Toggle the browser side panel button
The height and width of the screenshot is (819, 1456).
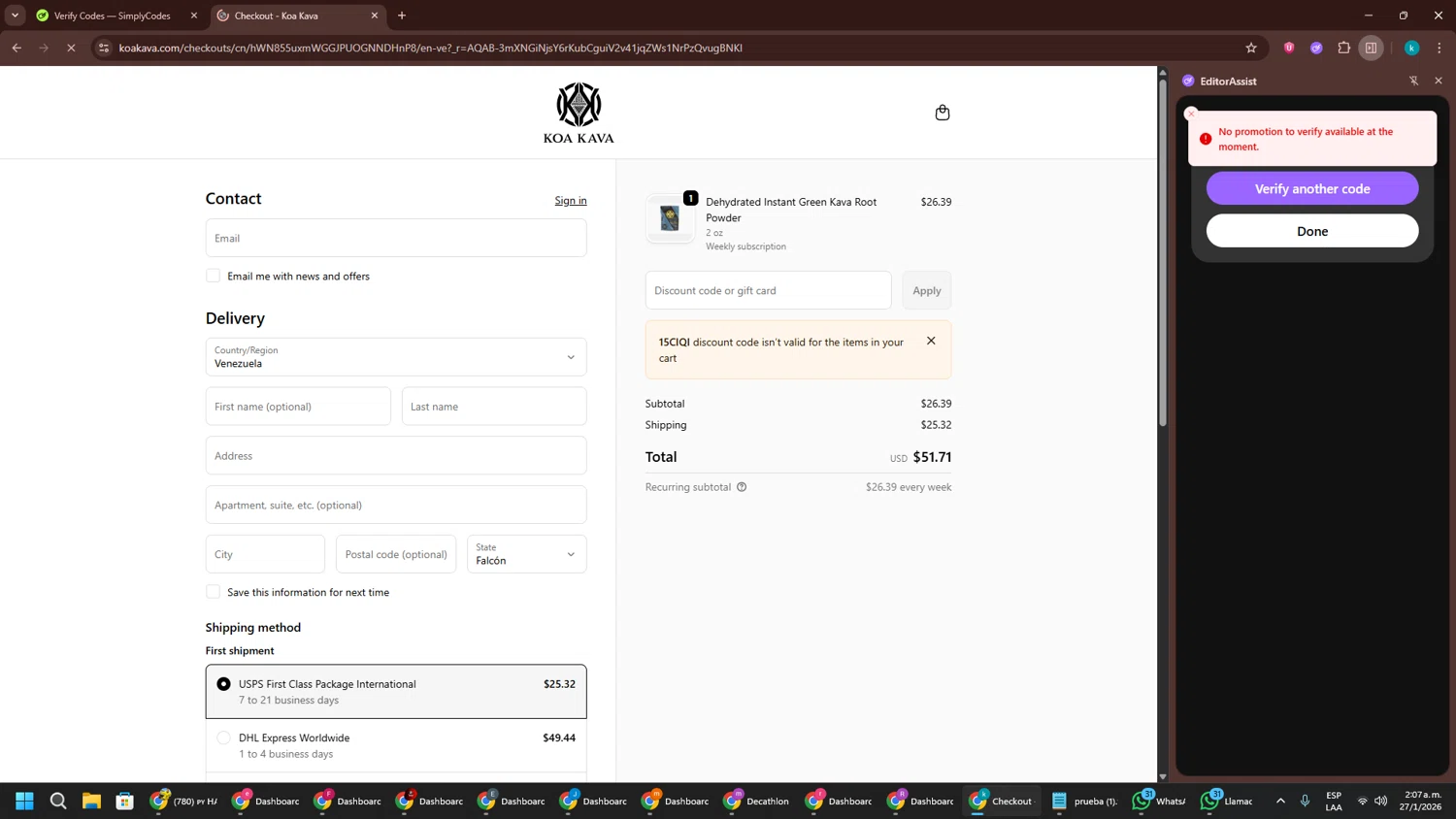click(x=1371, y=48)
